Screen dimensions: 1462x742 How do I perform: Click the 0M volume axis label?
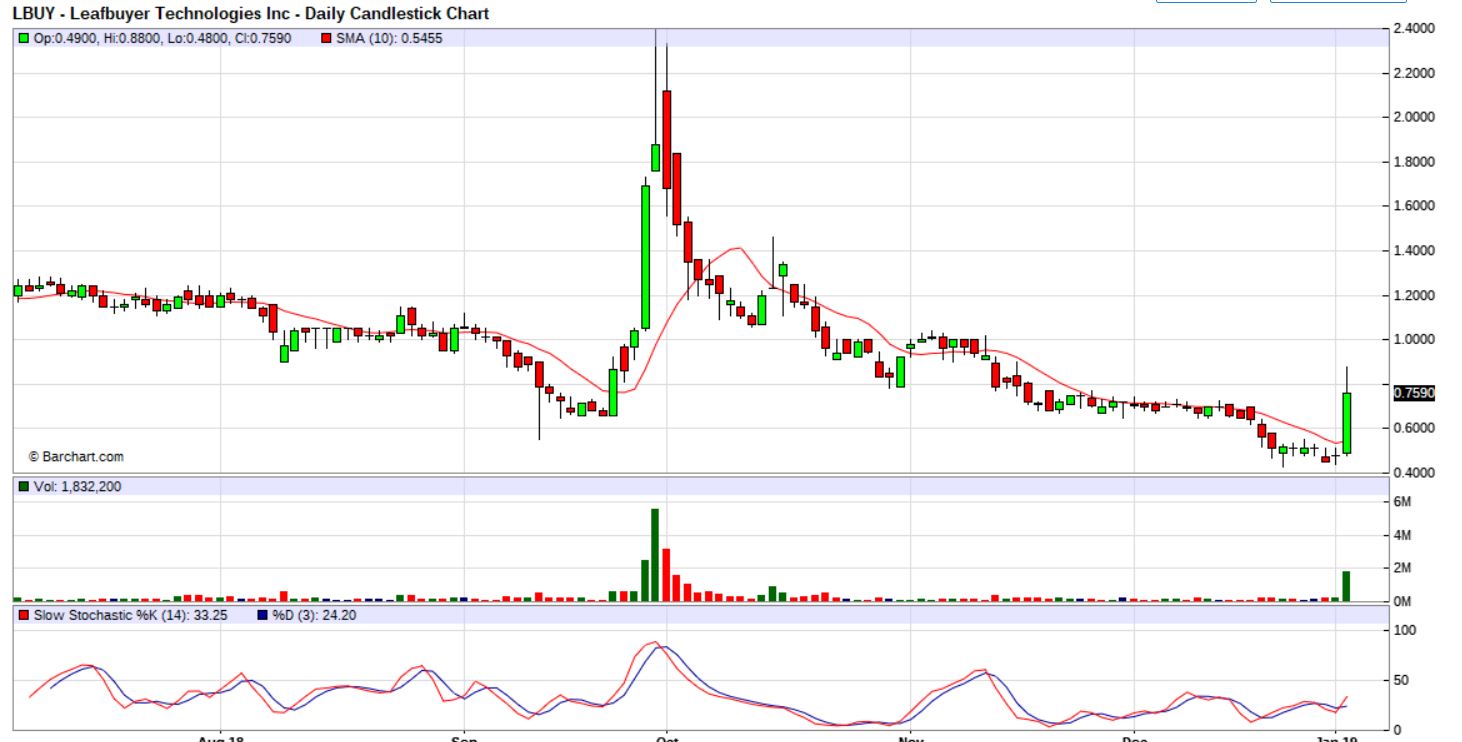coord(1402,602)
